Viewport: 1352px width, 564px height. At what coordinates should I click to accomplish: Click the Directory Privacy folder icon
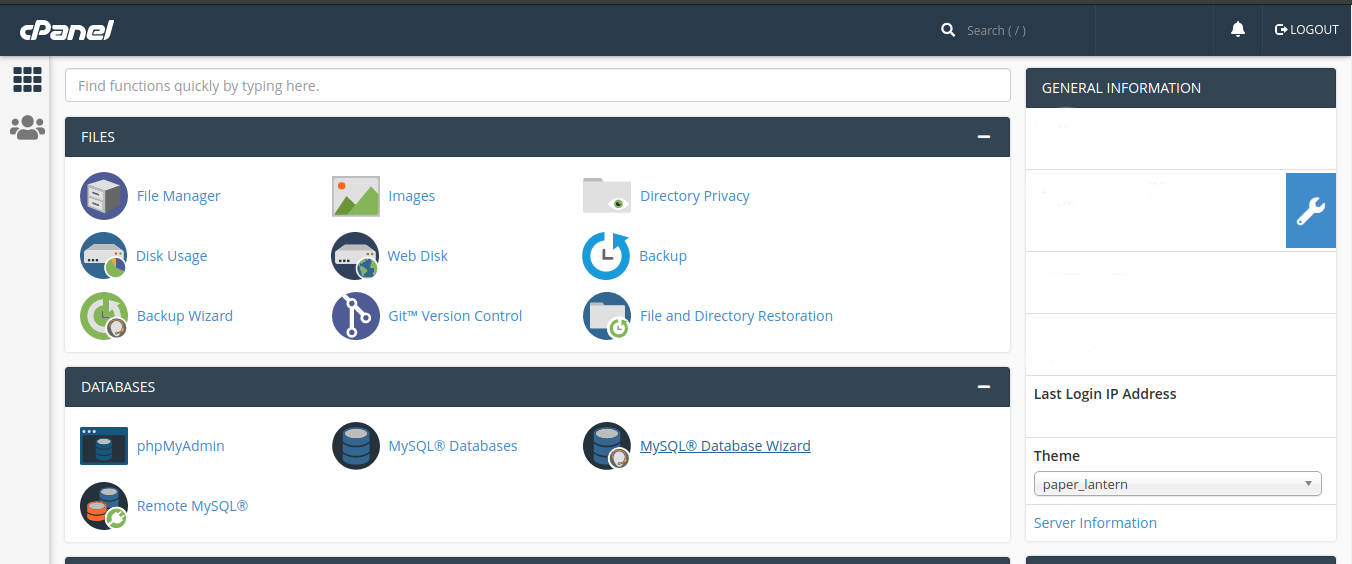607,196
